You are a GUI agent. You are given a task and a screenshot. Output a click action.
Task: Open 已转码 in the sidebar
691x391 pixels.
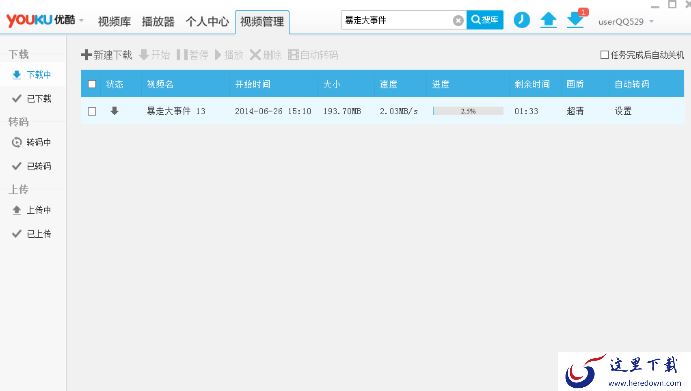[32, 166]
